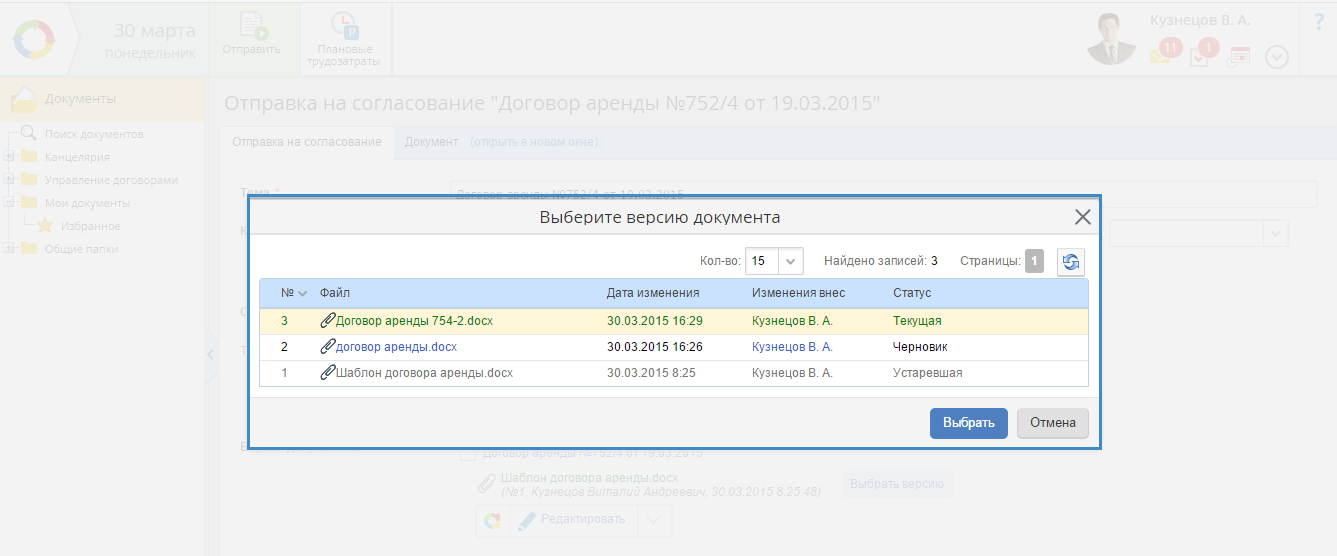Close the Выберите версию документа dialog

click(1082, 217)
